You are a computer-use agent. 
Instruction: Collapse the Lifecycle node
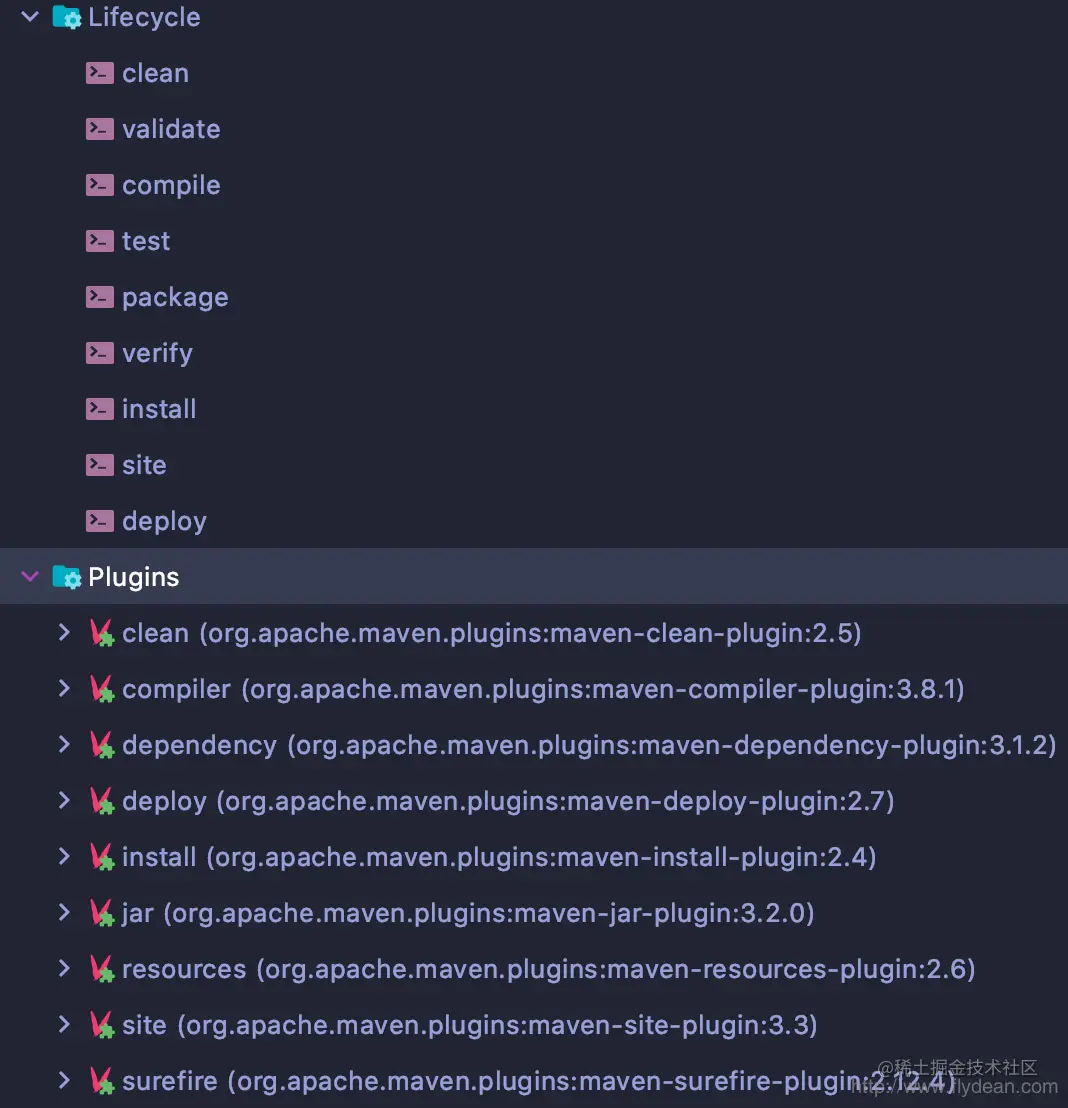30,16
